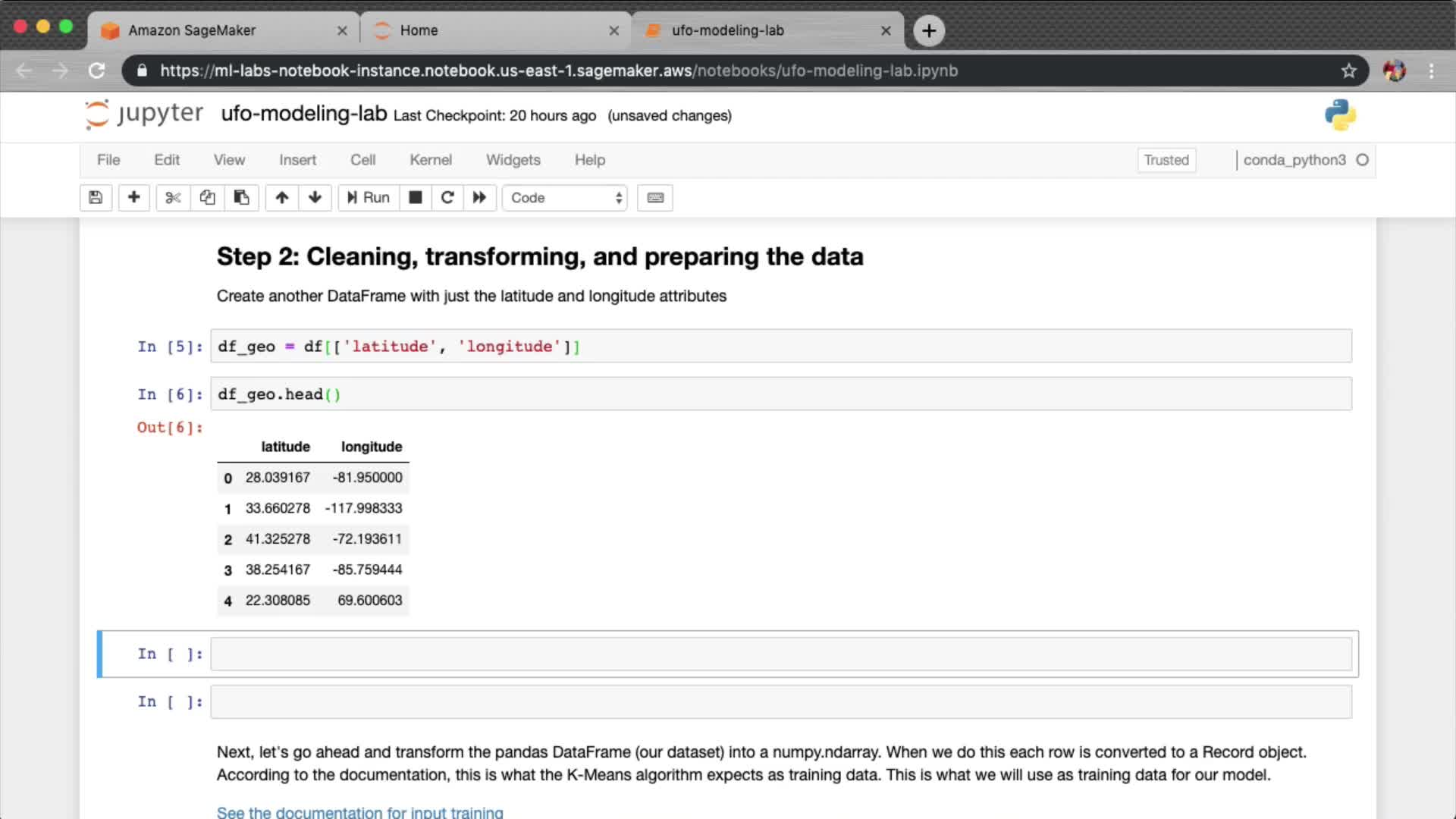Cut selected cells with scissors icon
The height and width of the screenshot is (819, 1456).
click(x=173, y=198)
